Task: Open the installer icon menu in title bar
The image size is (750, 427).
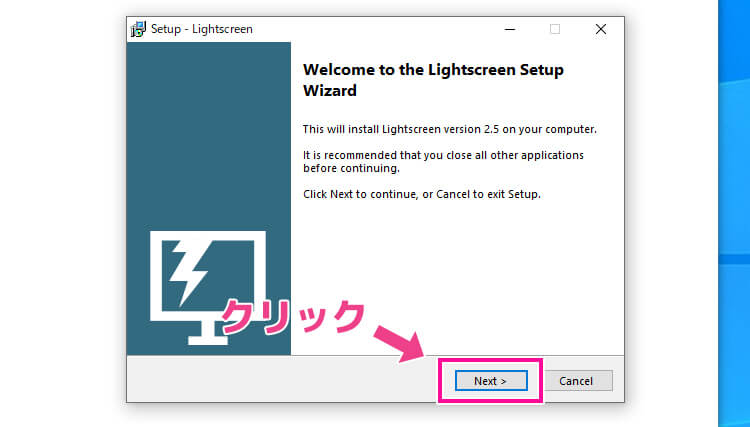Action: (x=139, y=29)
